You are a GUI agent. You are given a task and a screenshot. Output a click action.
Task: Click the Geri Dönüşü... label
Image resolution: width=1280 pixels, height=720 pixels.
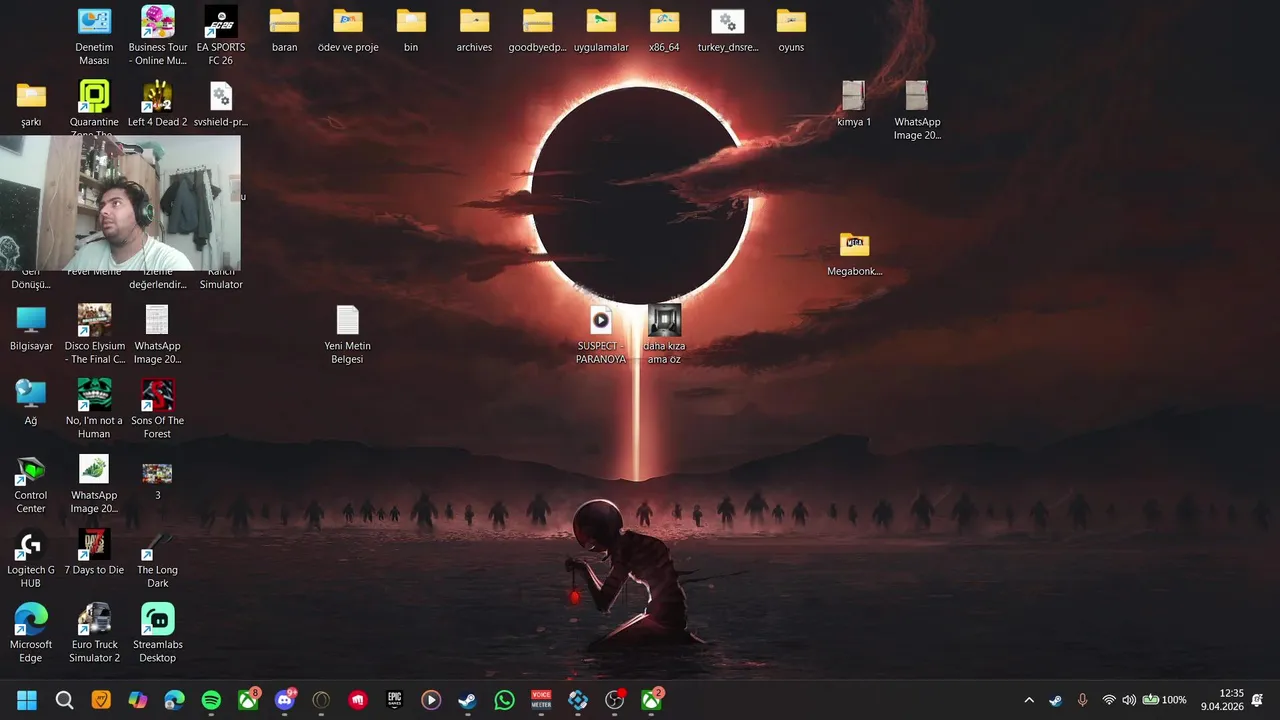tap(31, 278)
